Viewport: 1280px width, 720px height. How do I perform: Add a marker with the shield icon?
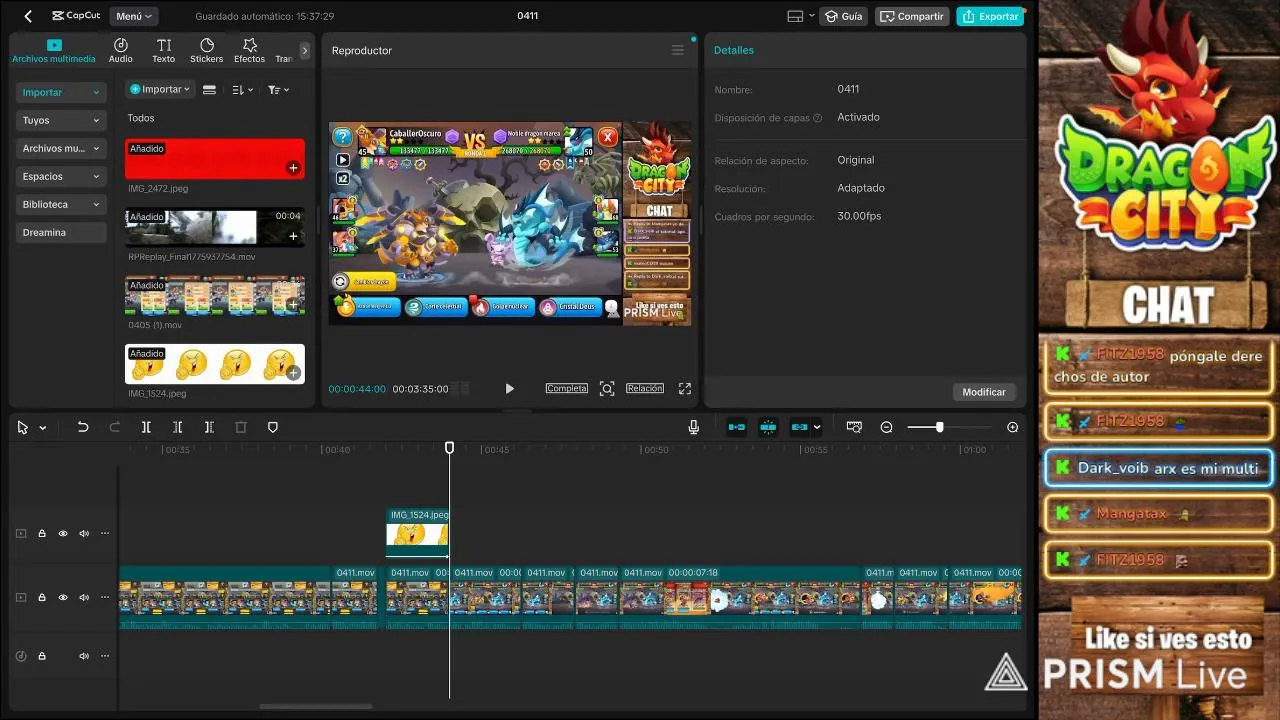tap(273, 427)
